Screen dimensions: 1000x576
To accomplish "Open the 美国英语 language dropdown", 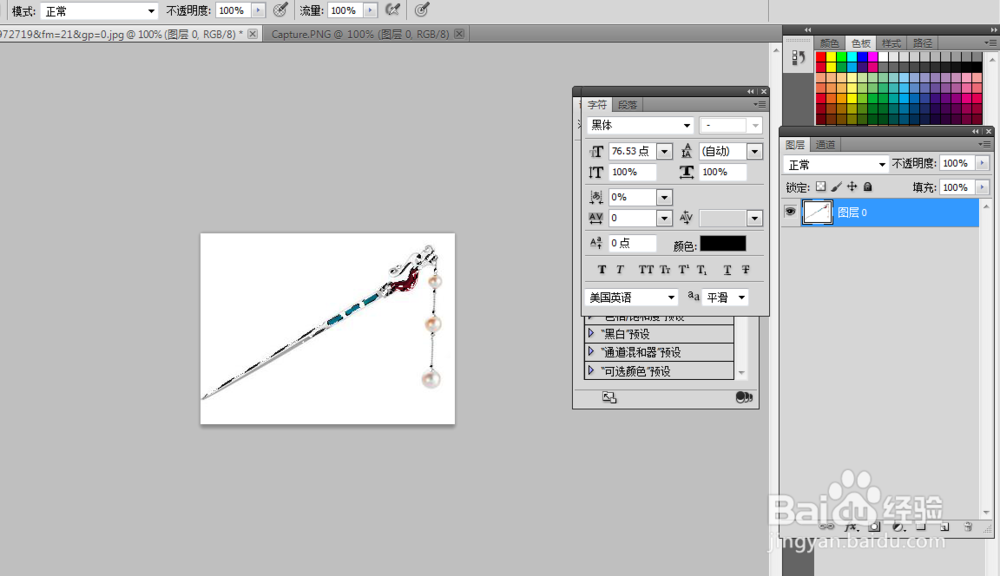I will (x=631, y=297).
